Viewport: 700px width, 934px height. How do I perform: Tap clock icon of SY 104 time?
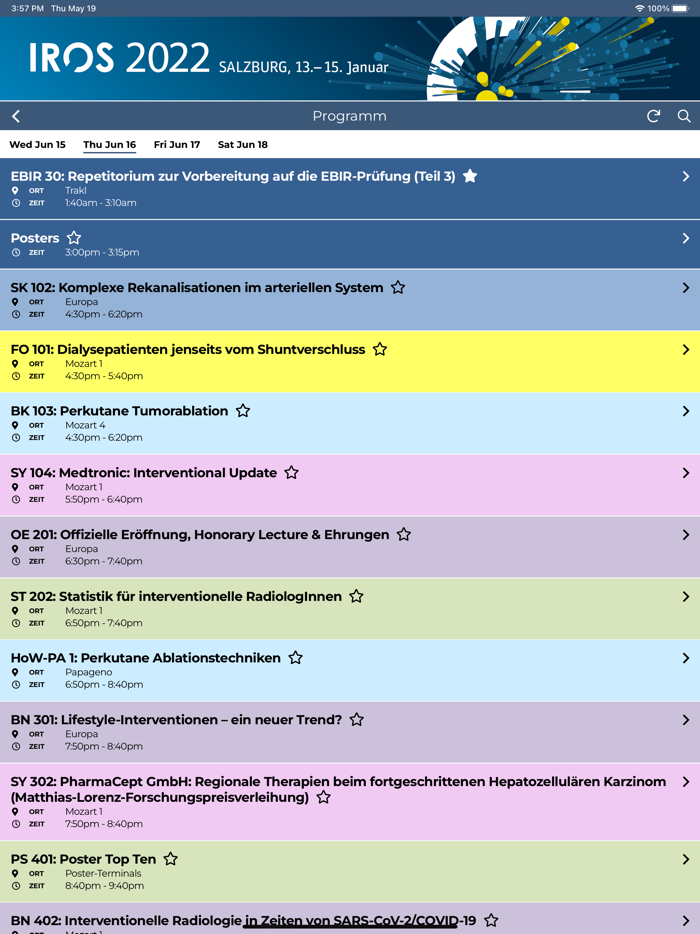click(16, 500)
